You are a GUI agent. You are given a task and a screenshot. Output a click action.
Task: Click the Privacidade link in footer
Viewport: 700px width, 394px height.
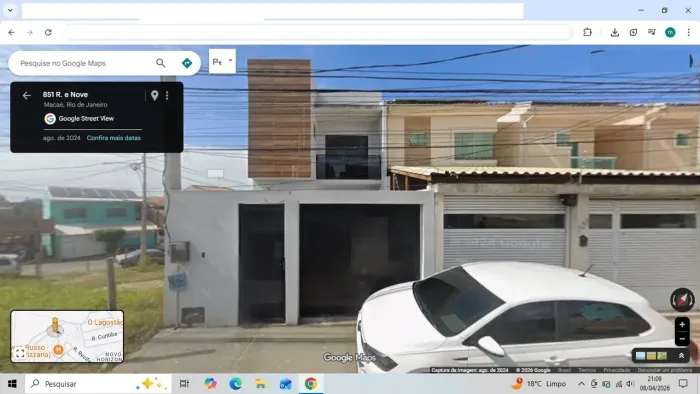pos(617,370)
